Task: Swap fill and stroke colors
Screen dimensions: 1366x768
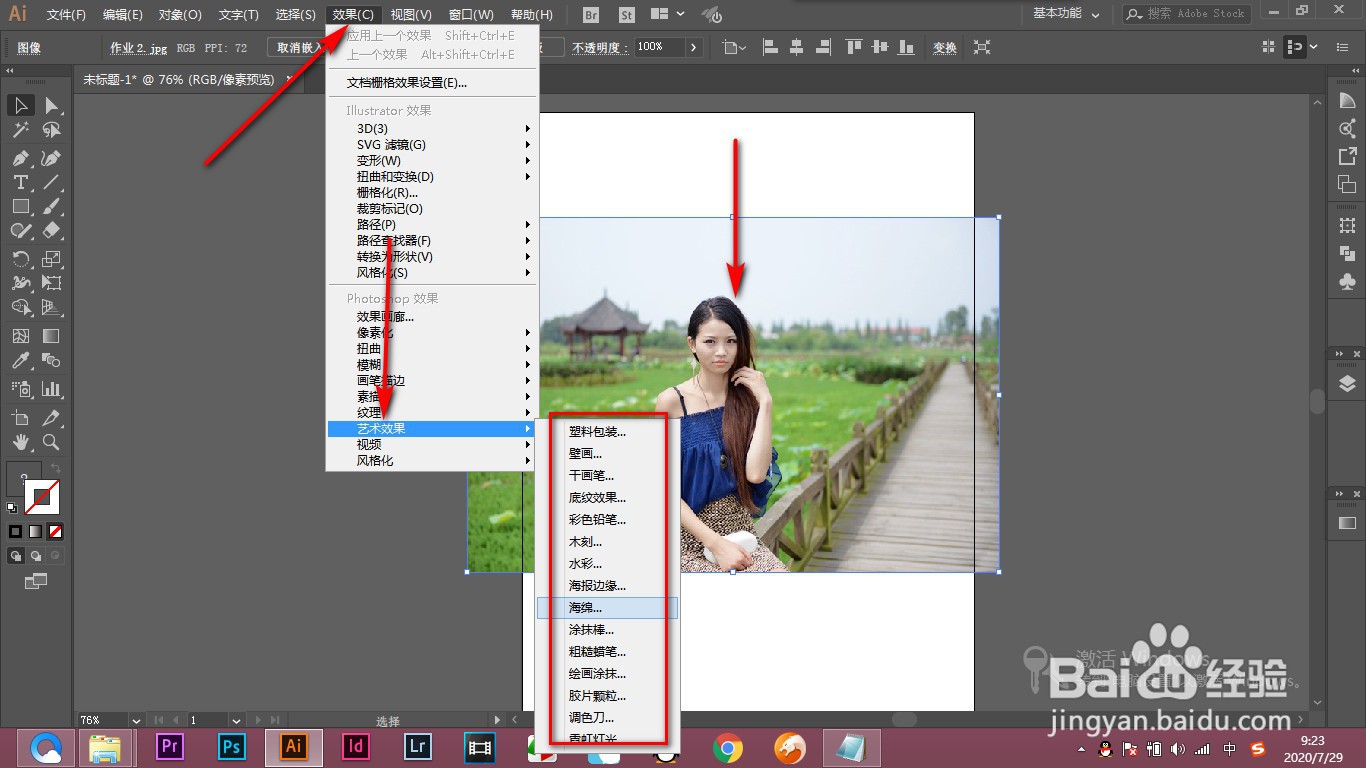Action: [x=55, y=468]
